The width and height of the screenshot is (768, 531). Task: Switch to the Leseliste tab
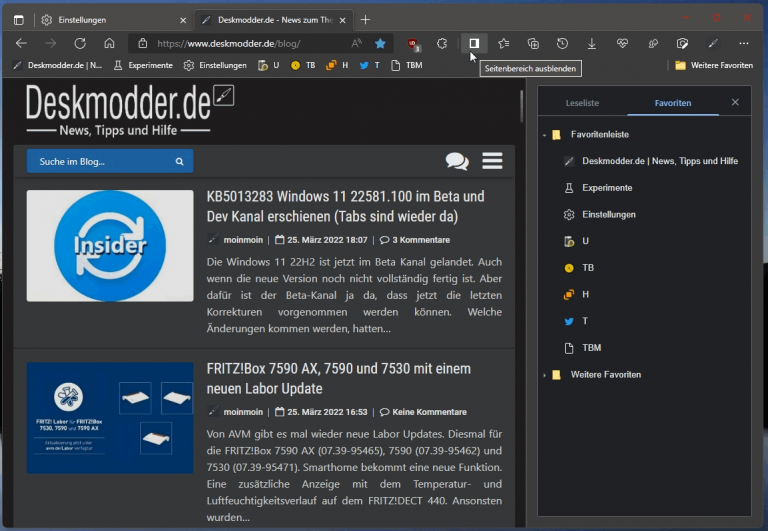582,103
